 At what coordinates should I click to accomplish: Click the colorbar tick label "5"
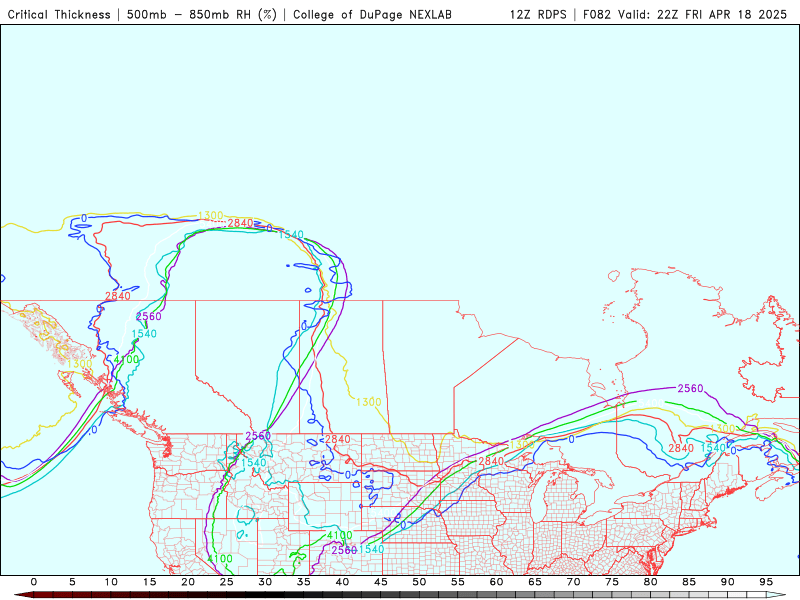(72, 582)
